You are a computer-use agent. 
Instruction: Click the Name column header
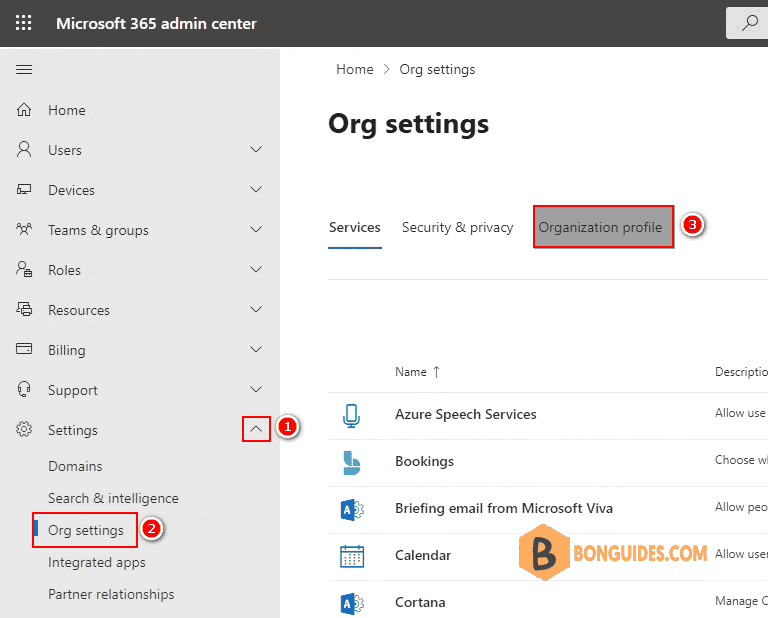tap(410, 372)
